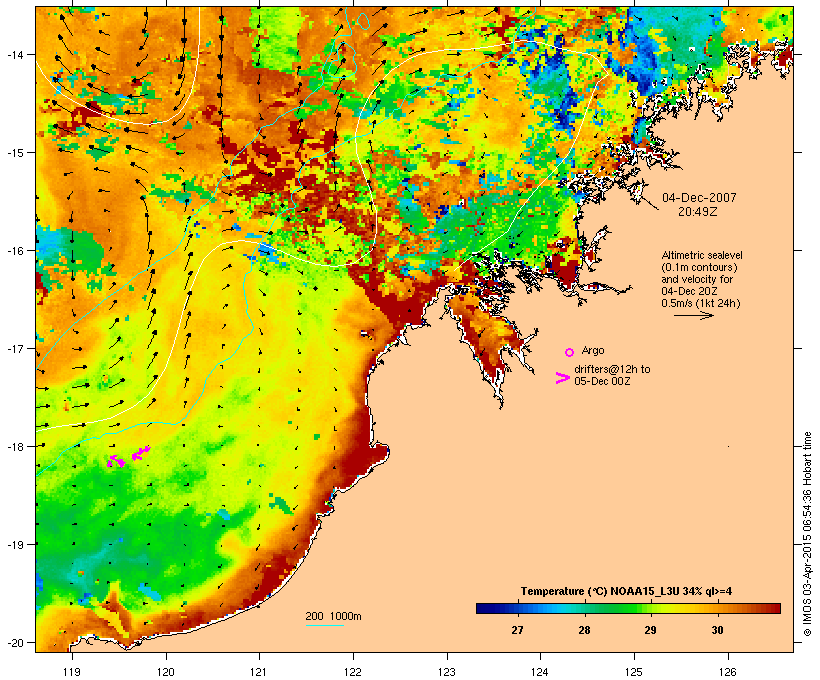The width and height of the screenshot is (820, 680).
Task: Click the 126 longitude axis label
Action: point(727,672)
